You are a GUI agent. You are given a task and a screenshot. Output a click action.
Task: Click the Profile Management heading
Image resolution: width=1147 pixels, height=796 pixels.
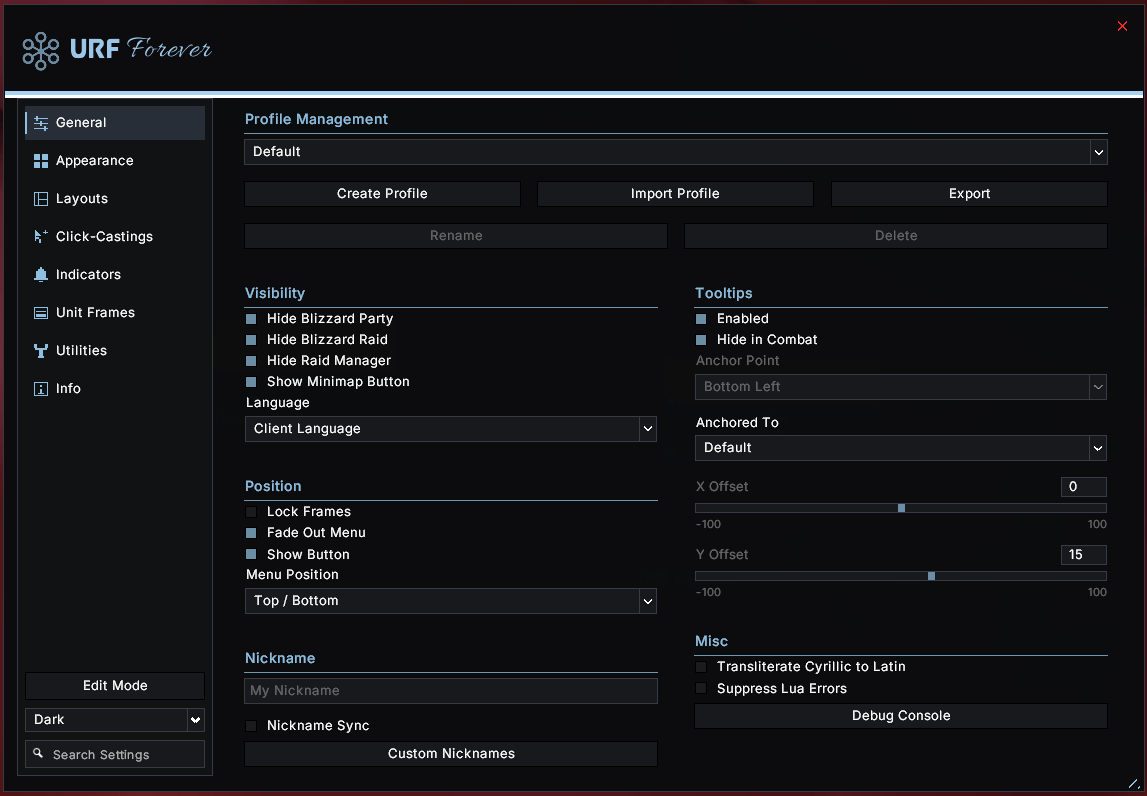(x=316, y=119)
